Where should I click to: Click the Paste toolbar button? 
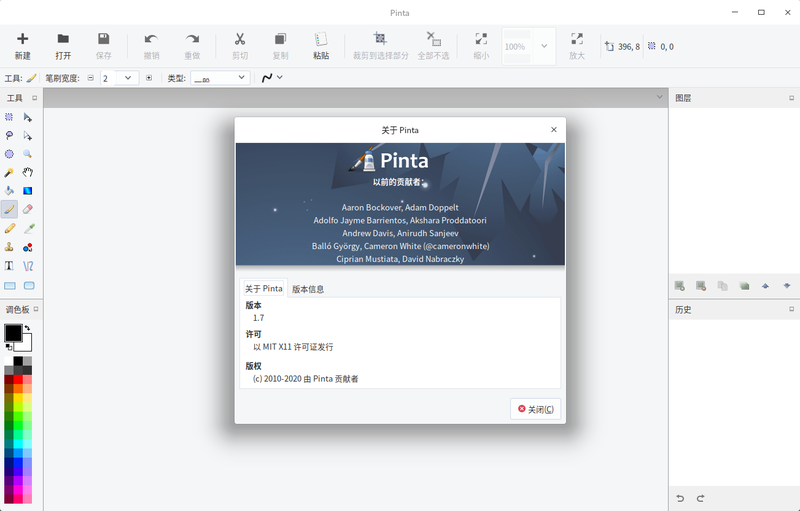(x=321, y=46)
